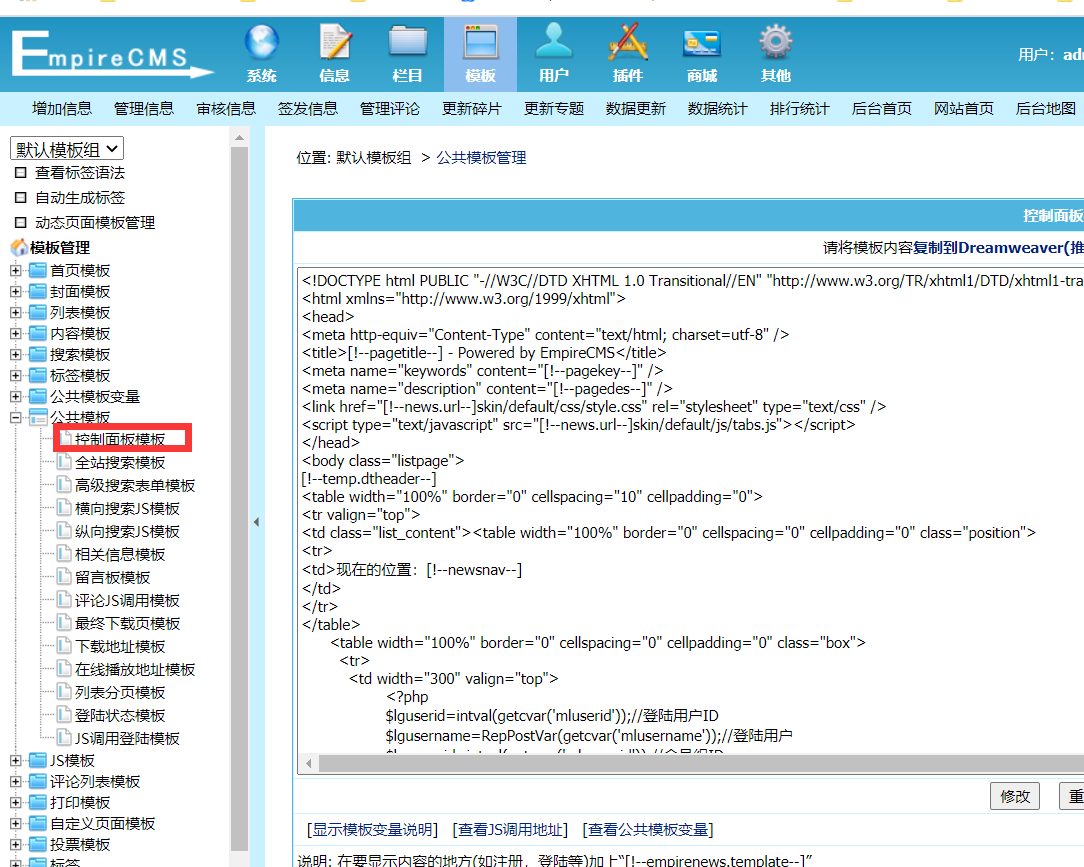The image size is (1084, 867).
Task: Select 列表分页模板 tree item
Action: 120,692
